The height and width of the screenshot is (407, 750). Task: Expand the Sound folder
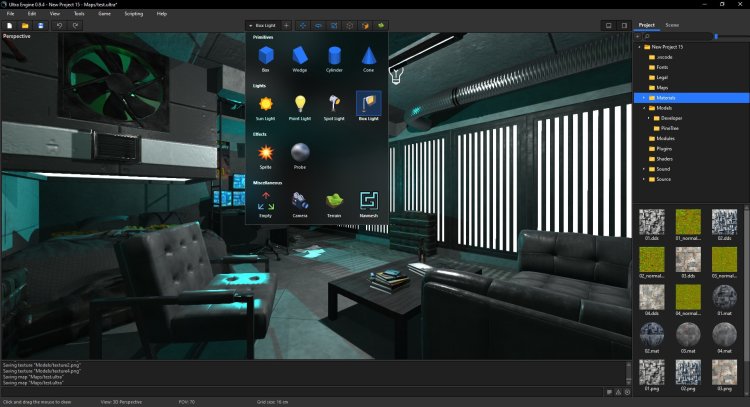pyautogui.click(x=644, y=169)
